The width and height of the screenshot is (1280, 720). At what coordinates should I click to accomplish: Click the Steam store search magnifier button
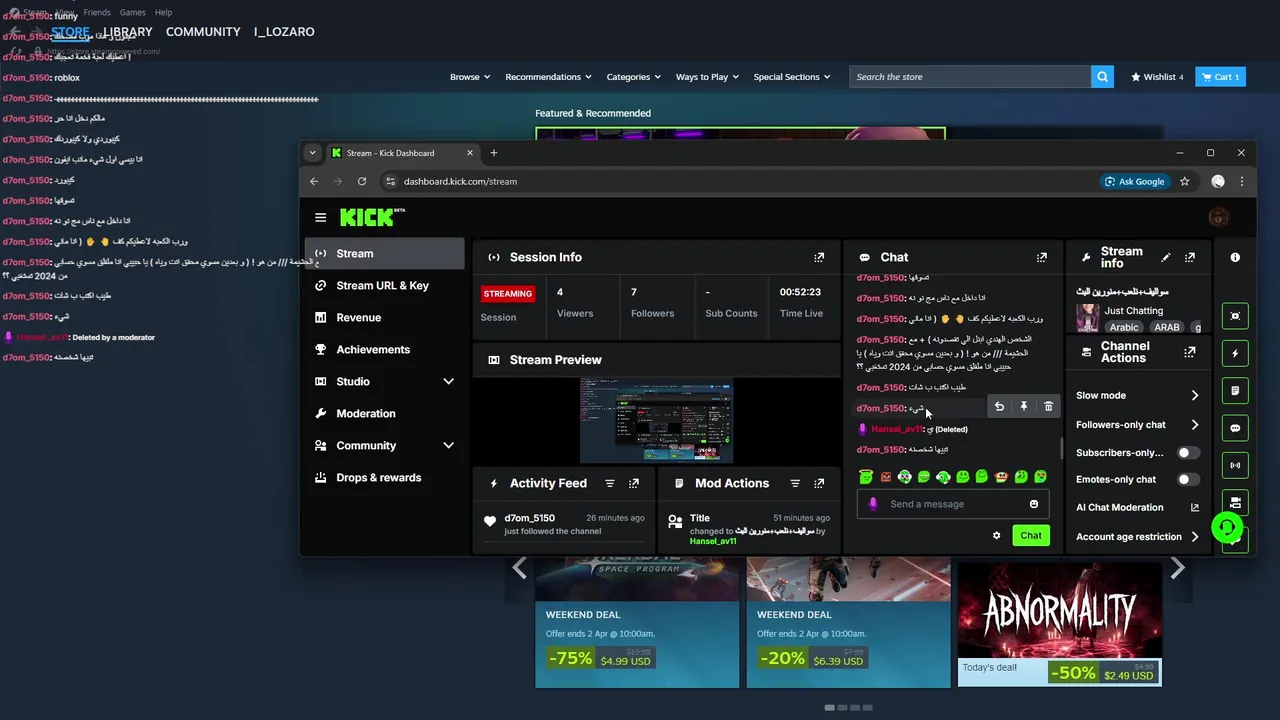pyautogui.click(x=1102, y=77)
